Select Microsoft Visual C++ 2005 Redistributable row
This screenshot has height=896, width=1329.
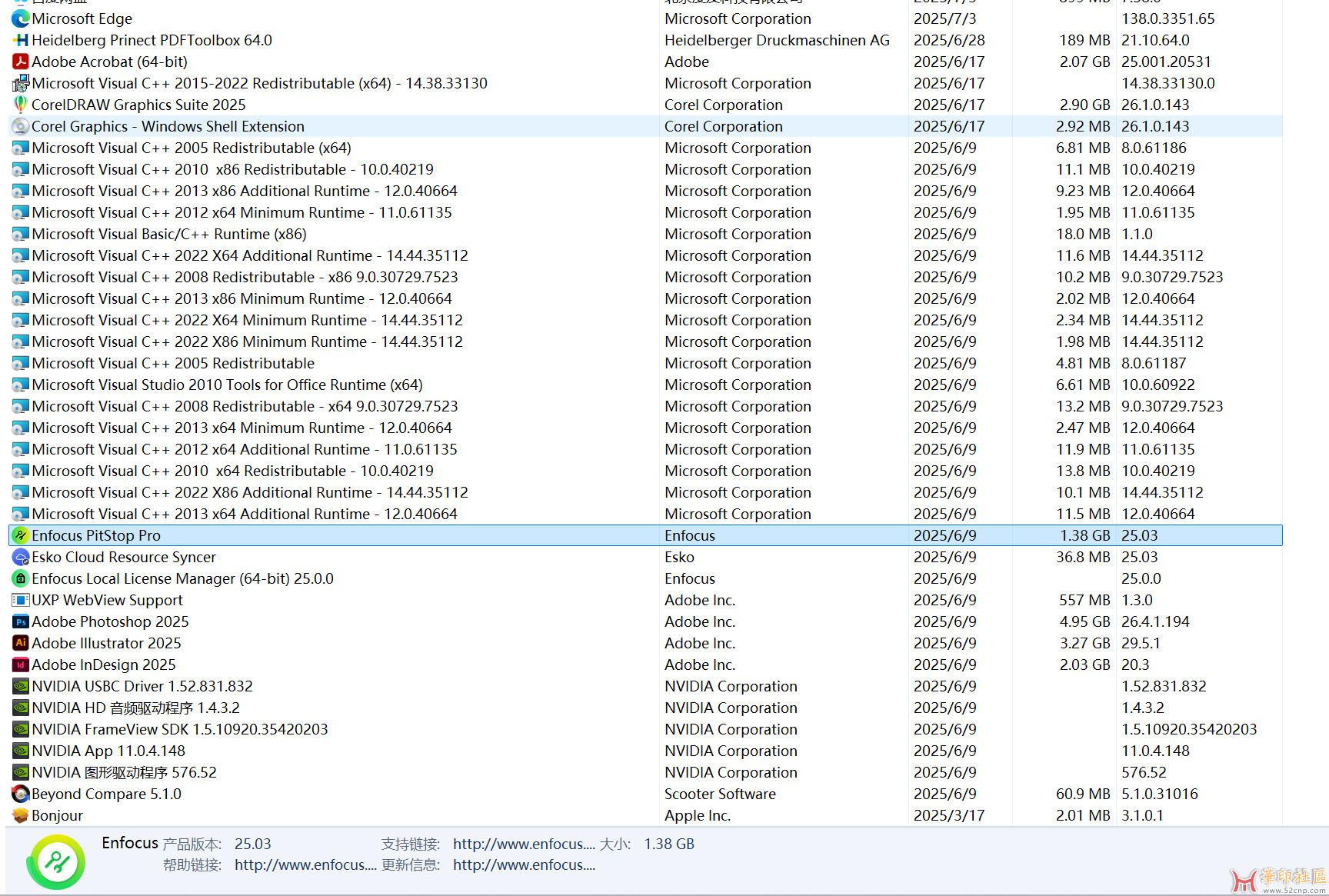pyautogui.click(x=645, y=363)
